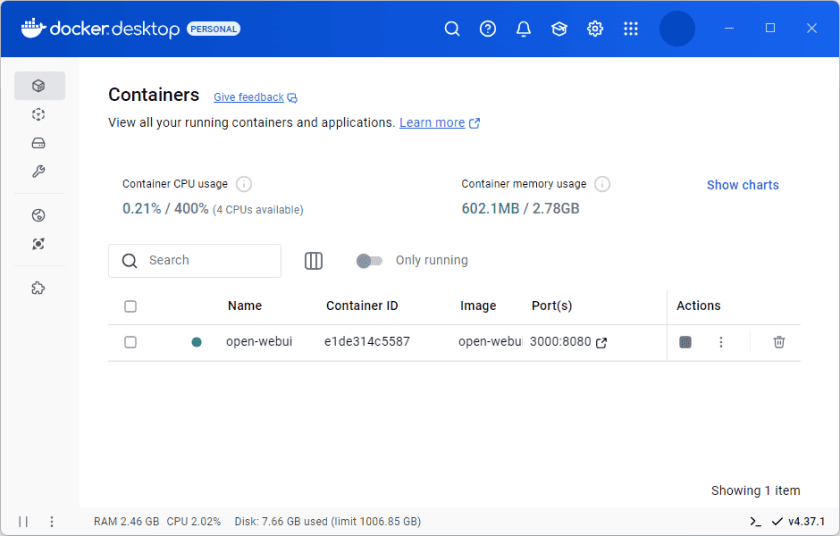Click the container search field
This screenshot has height=536, width=840.
tap(194, 261)
